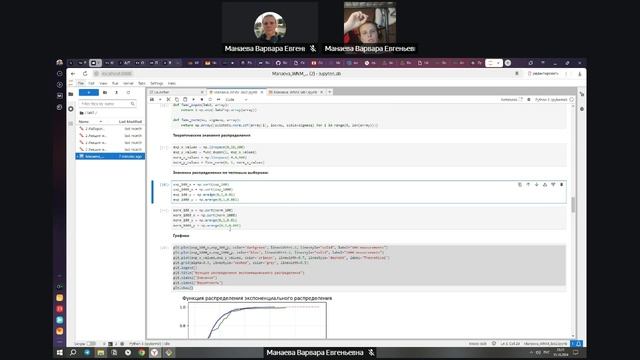Open the Edit menu
Viewport: 640px width, 360px height.
[91, 83]
